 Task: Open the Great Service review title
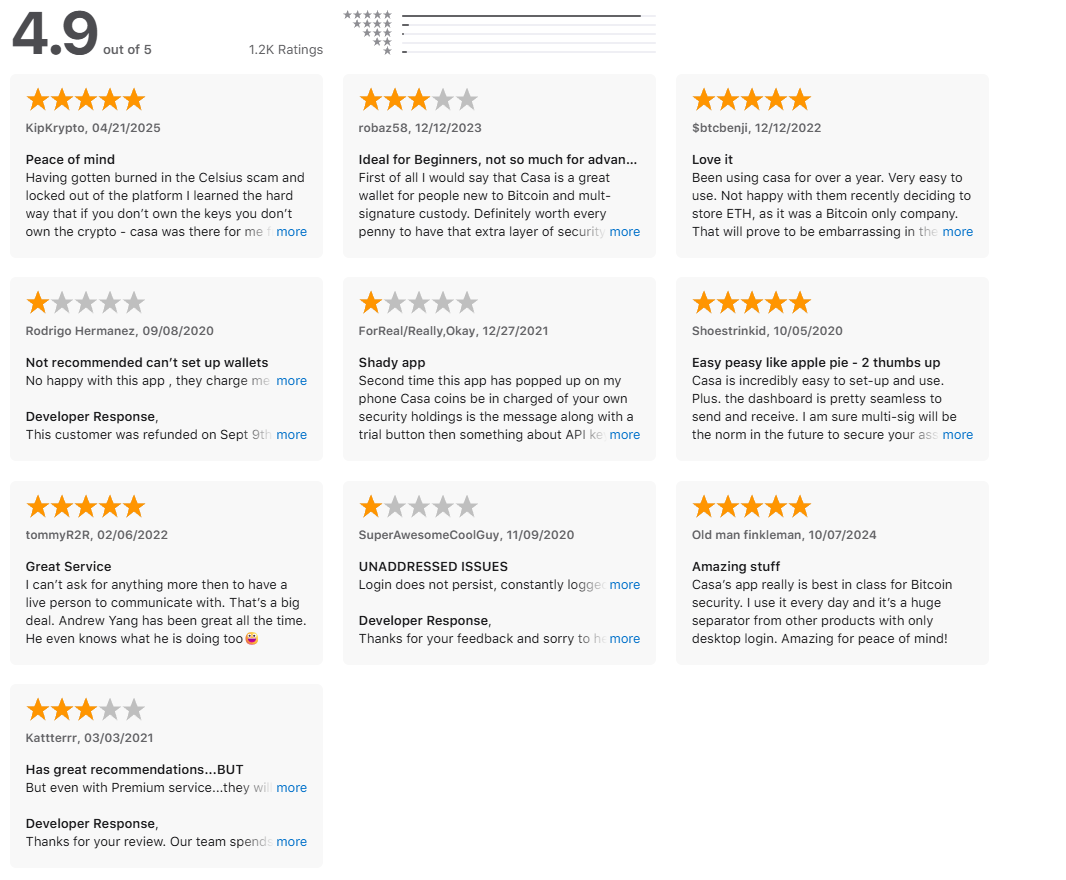68,566
